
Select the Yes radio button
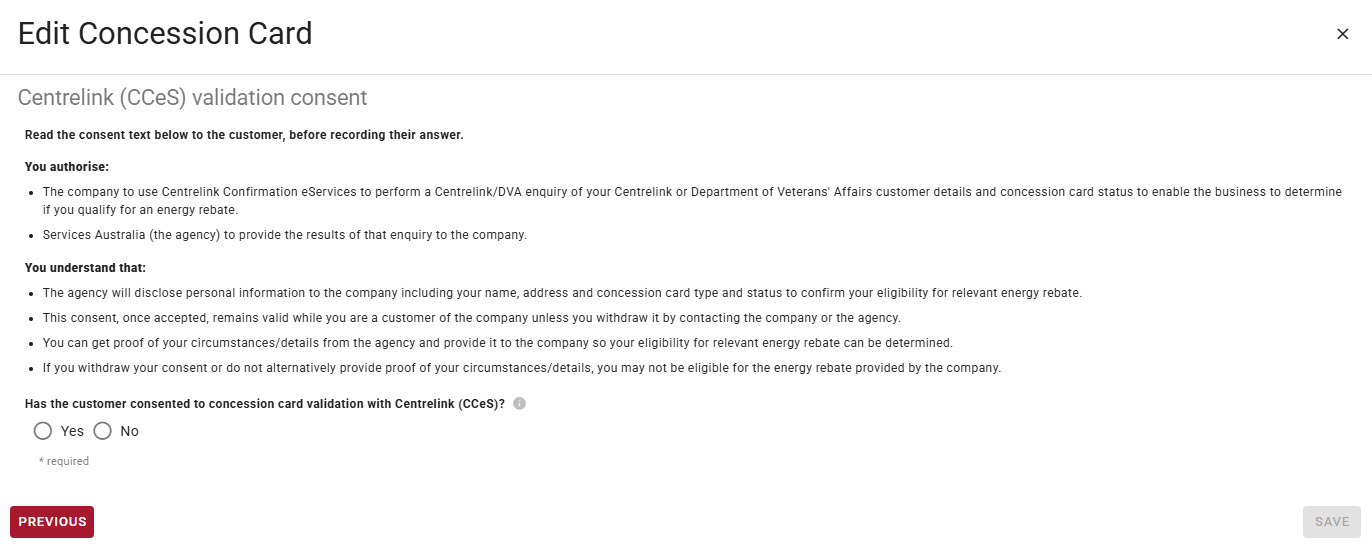tap(42, 431)
